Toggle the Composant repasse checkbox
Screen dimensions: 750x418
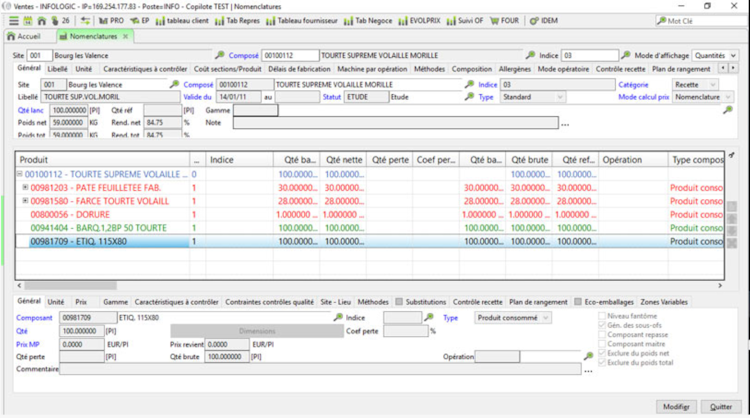pos(602,334)
